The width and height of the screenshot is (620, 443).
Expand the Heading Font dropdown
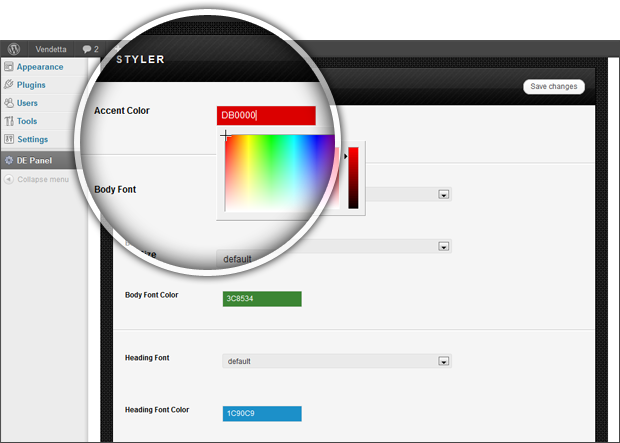coord(442,361)
